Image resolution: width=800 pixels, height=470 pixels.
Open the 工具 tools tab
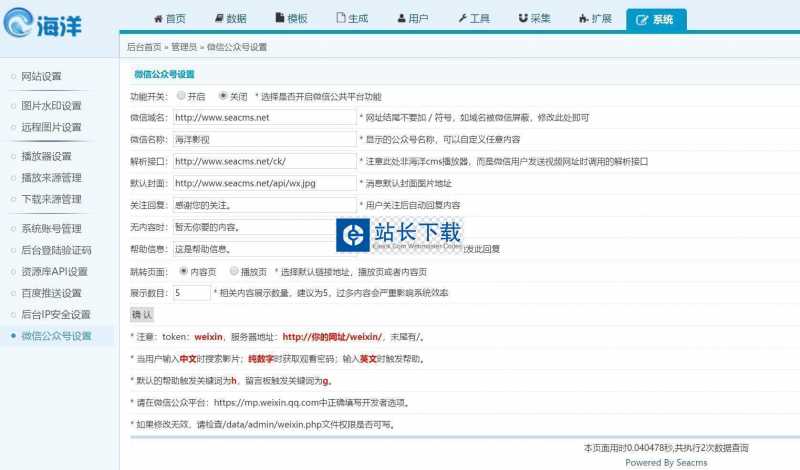coord(473,19)
